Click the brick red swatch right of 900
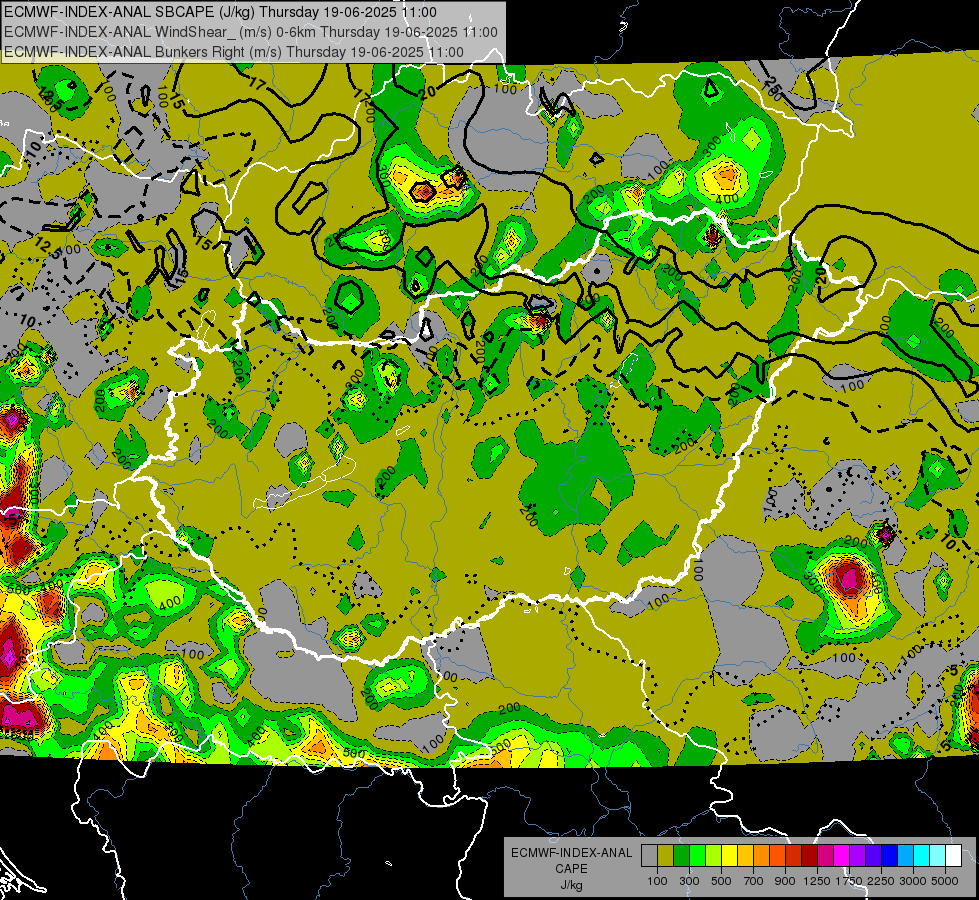Image resolution: width=979 pixels, height=900 pixels. pyautogui.click(x=794, y=856)
